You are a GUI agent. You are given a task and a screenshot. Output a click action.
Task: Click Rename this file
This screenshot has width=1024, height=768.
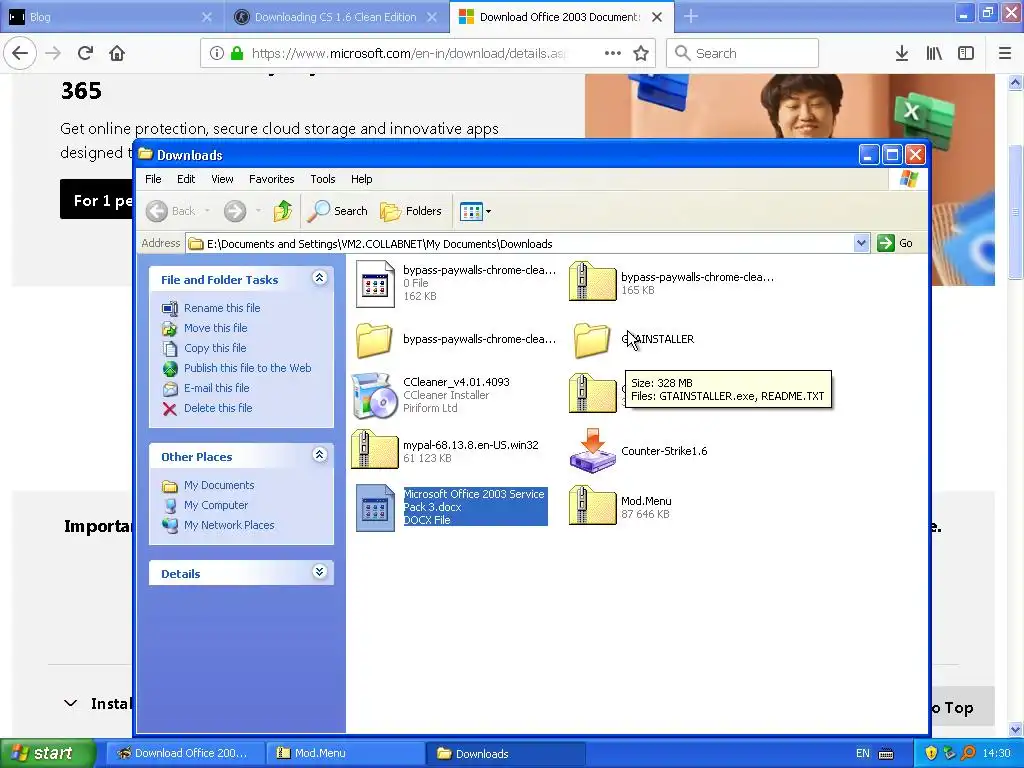[x=222, y=308]
